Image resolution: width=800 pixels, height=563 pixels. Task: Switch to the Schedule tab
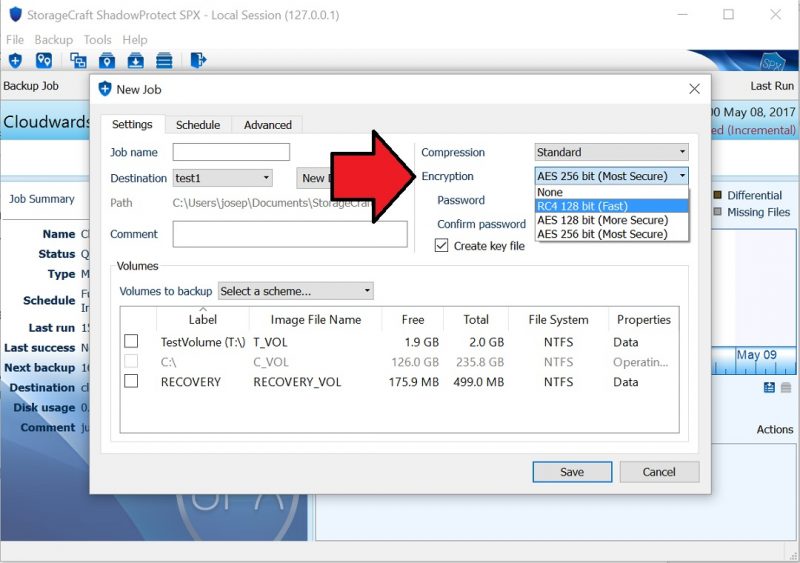(198, 125)
